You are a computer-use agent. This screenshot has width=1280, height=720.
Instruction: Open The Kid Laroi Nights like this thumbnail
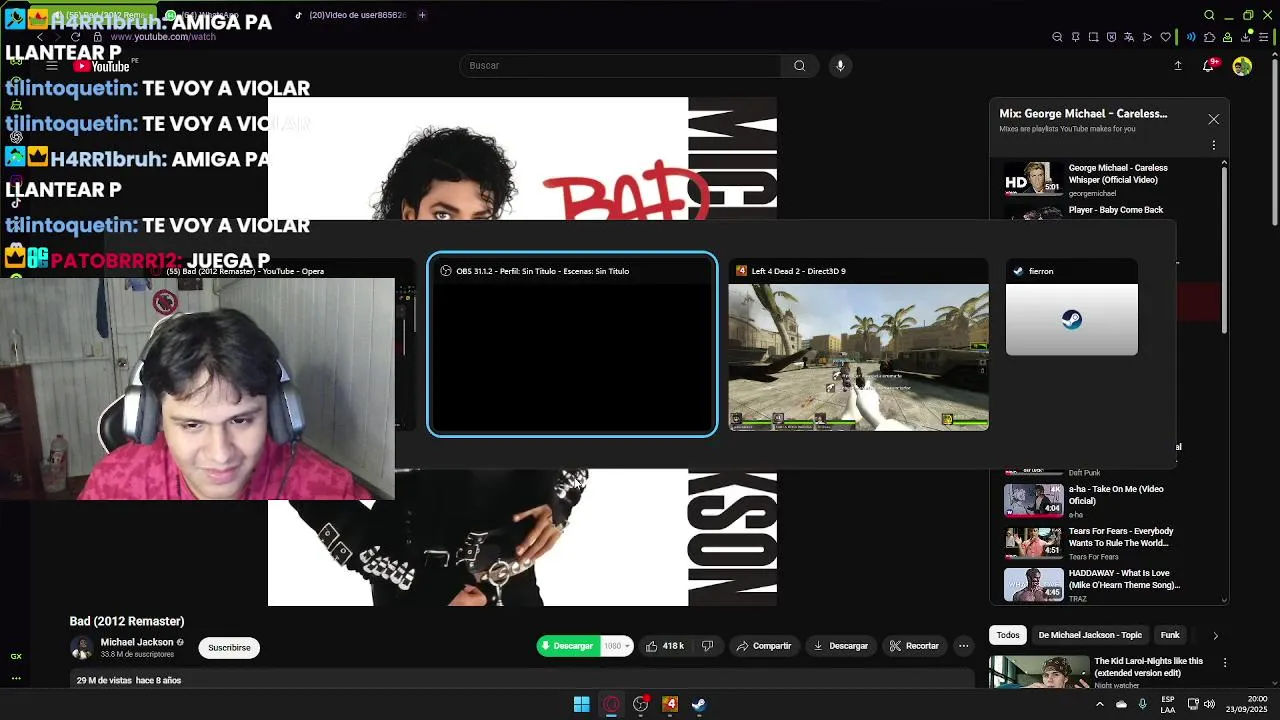coord(1039,672)
